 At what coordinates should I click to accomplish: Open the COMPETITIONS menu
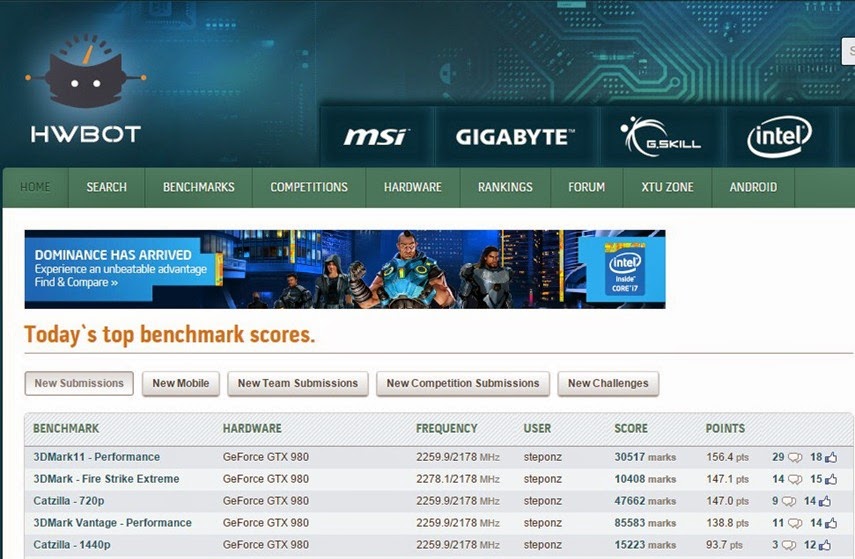309,187
